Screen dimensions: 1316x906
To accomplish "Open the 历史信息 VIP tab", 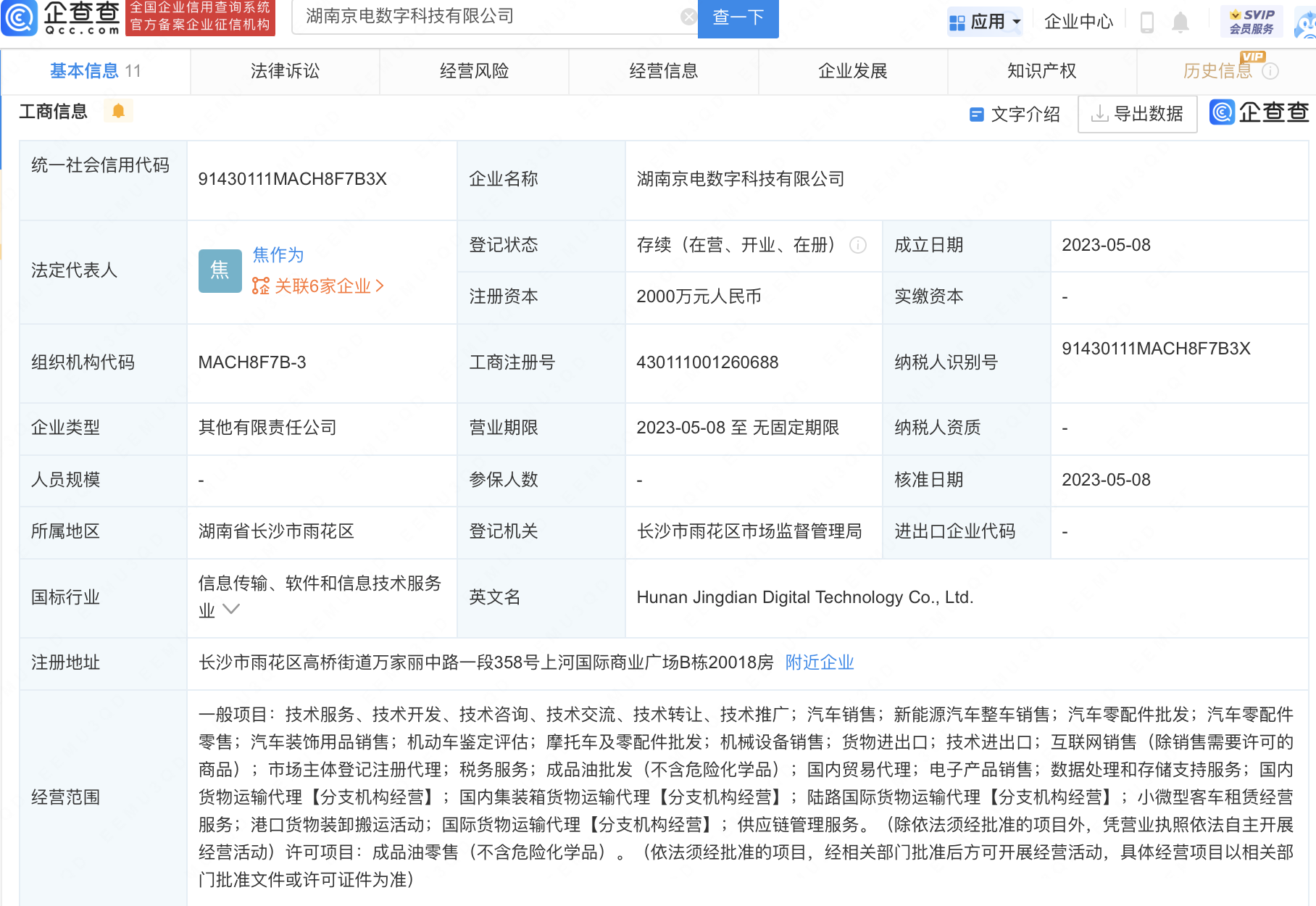I will pyautogui.click(x=1226, y=71).
